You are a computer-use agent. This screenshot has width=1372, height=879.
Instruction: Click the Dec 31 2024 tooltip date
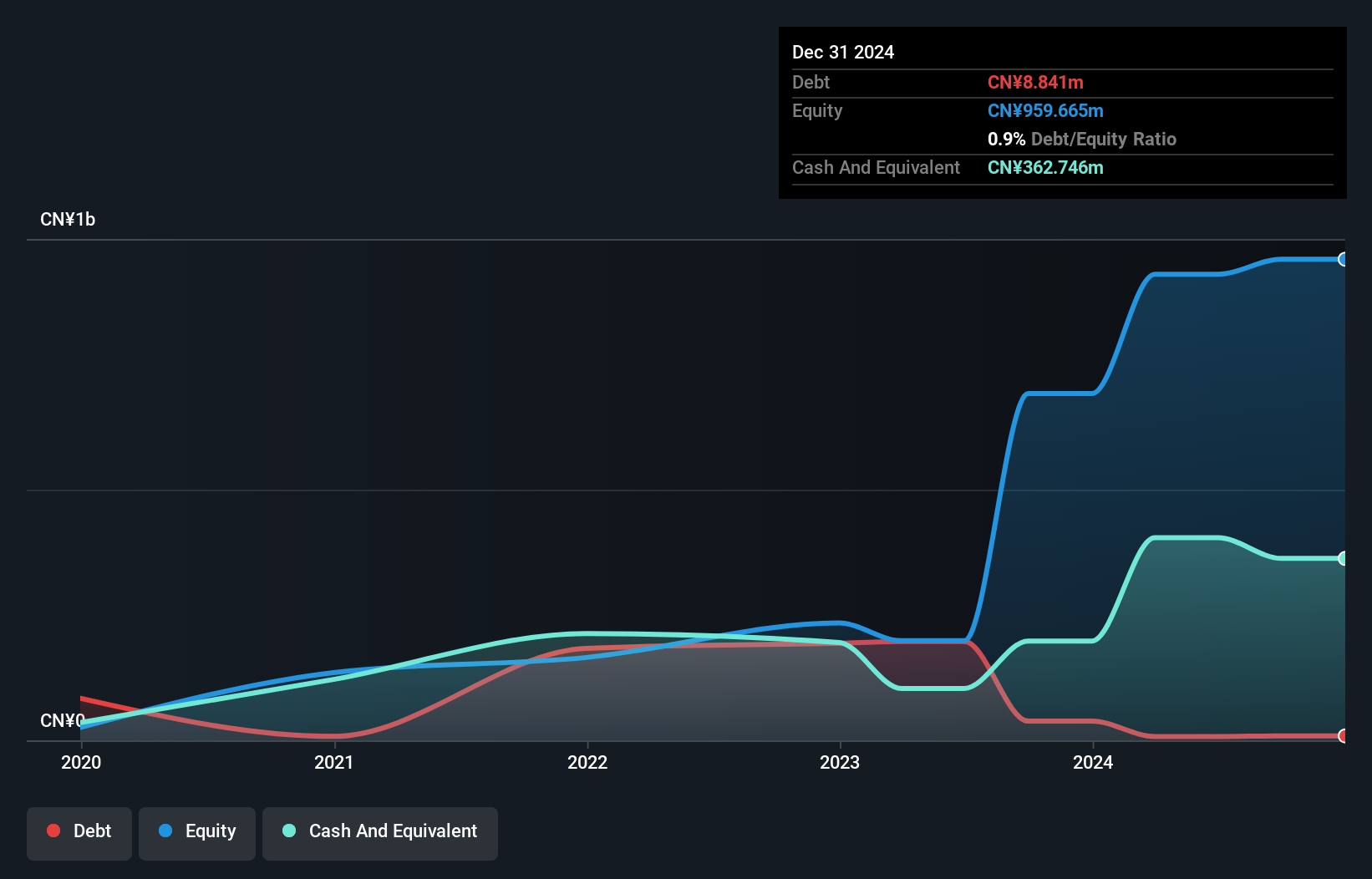(x=843, y=52)
